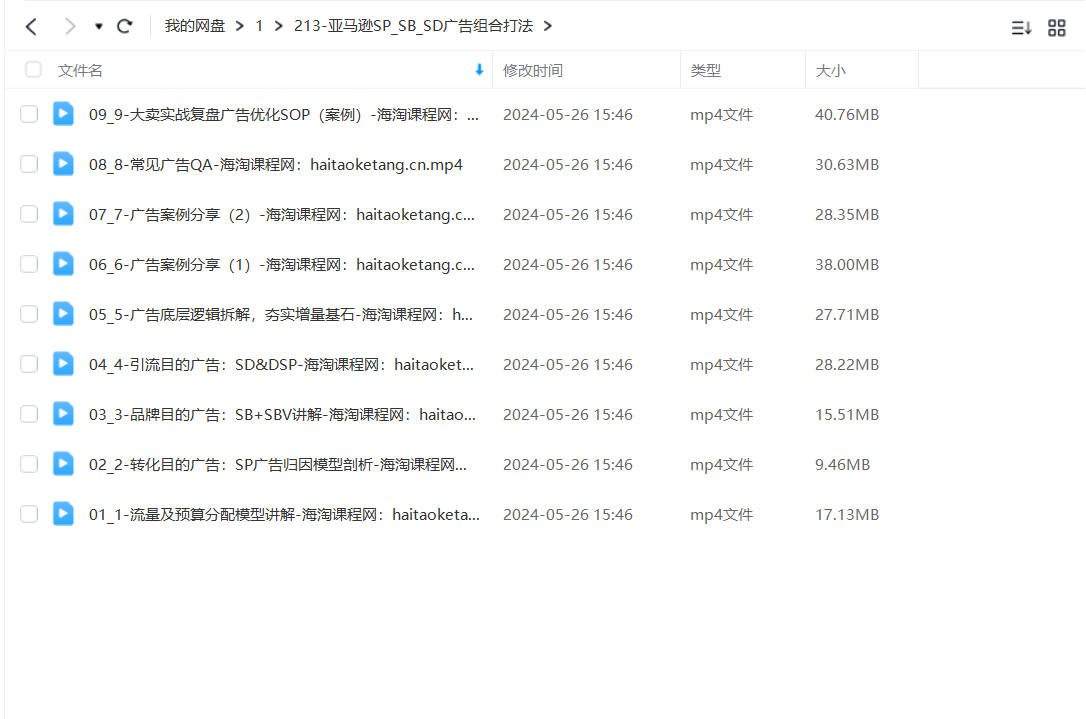Check the box for 04_4-引流目的广告 file
The height and width of the screenshot is (719, 1086).
pos(29,364)
